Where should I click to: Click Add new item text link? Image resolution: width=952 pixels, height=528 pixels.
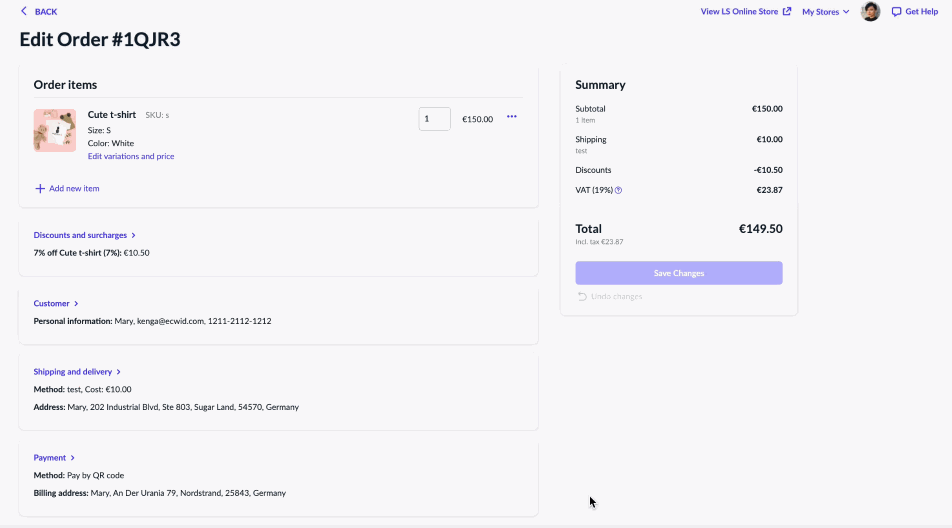point(74,189)
